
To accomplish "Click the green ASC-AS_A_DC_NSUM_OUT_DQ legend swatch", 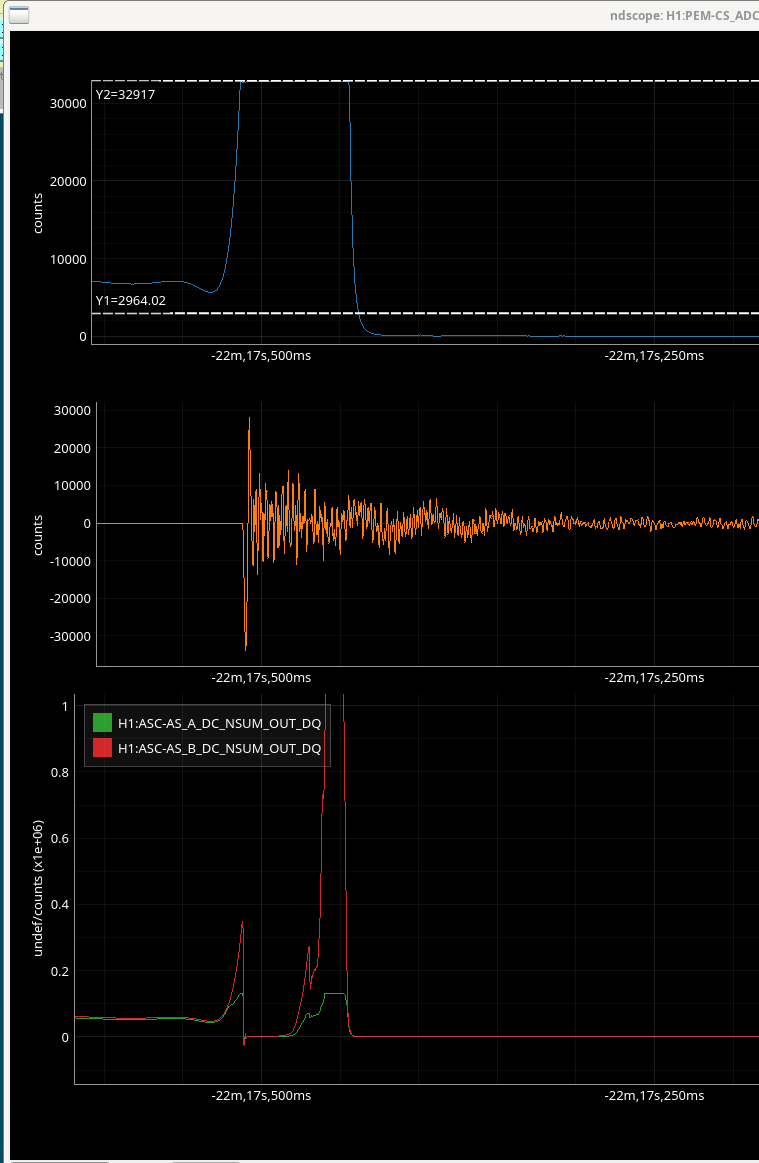I will pyautogui.click(x=102, y=722).
